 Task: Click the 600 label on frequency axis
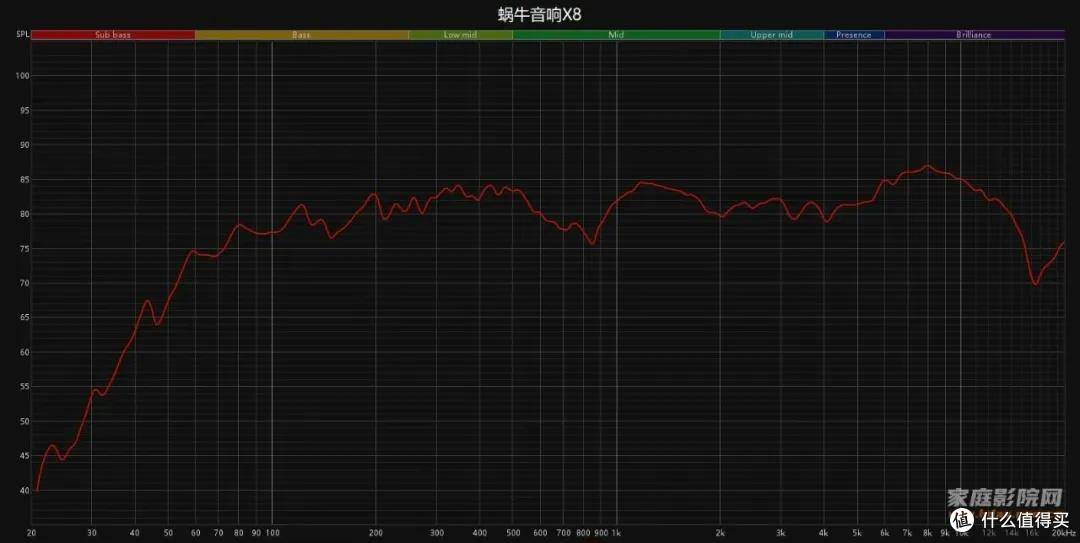540,533
